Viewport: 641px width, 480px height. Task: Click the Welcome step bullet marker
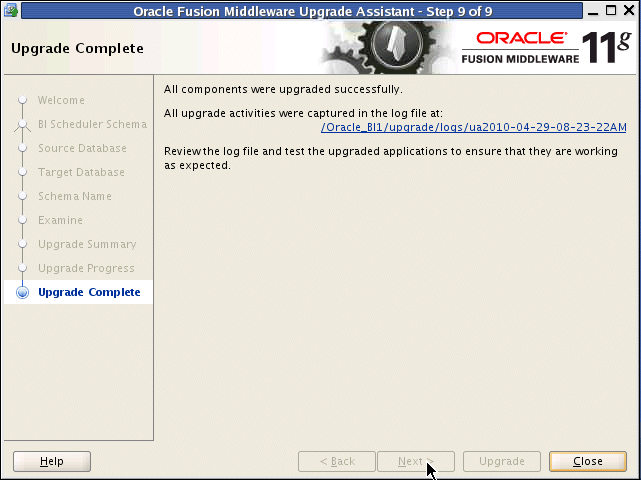[x=22, y=100]
